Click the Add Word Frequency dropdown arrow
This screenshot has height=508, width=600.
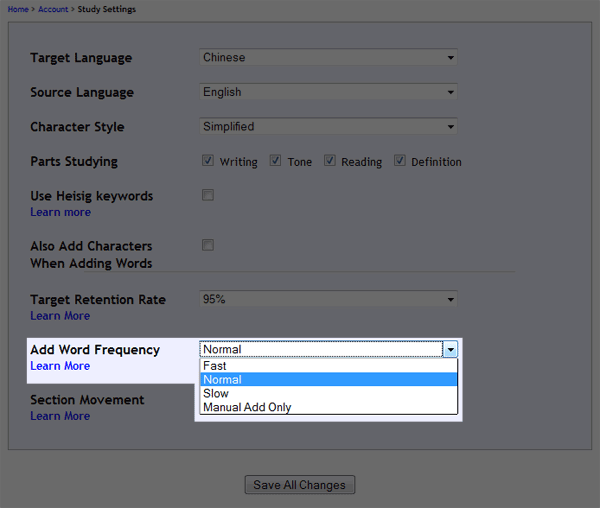point(450,349)
